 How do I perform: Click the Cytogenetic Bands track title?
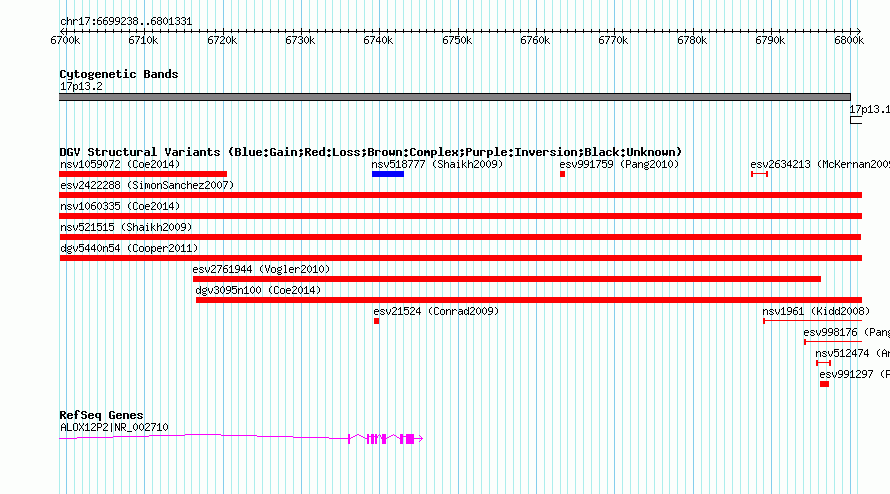[119, 74]
